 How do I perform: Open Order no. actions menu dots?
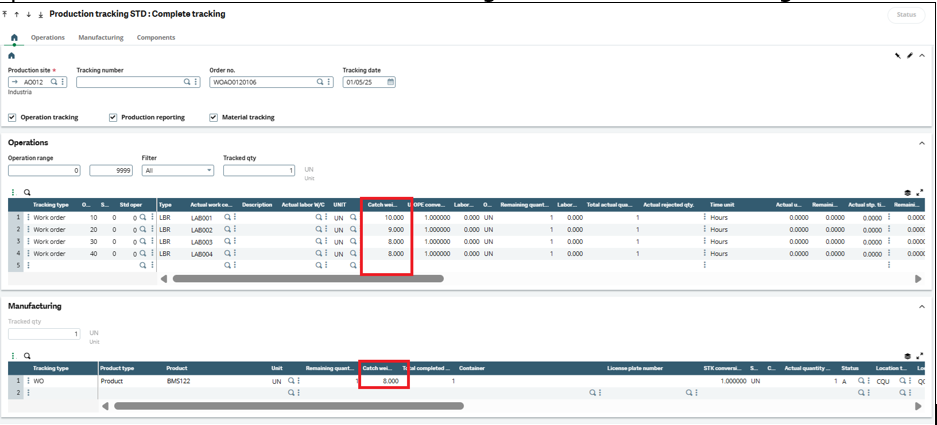coord(329,82)
